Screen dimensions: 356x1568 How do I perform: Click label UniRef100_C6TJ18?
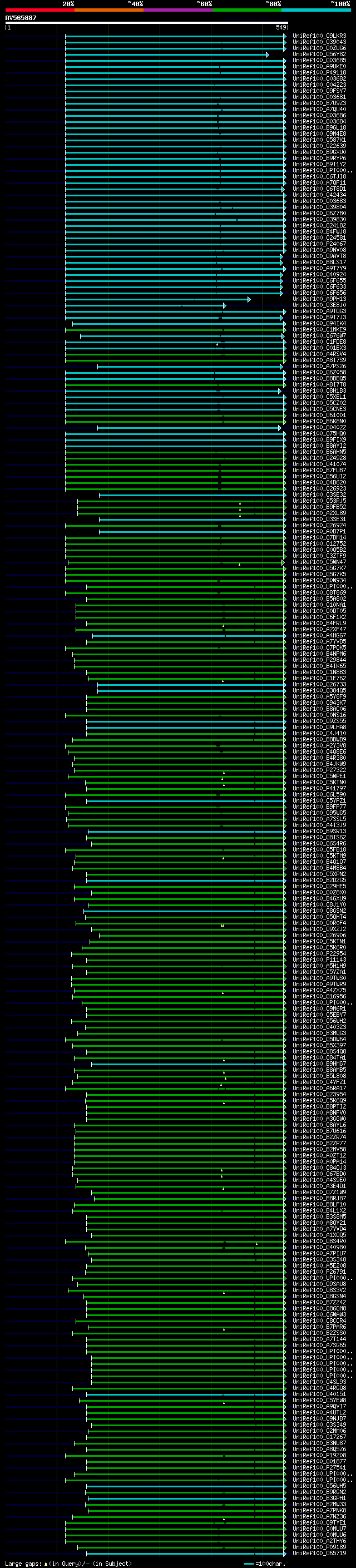point(319,177)
